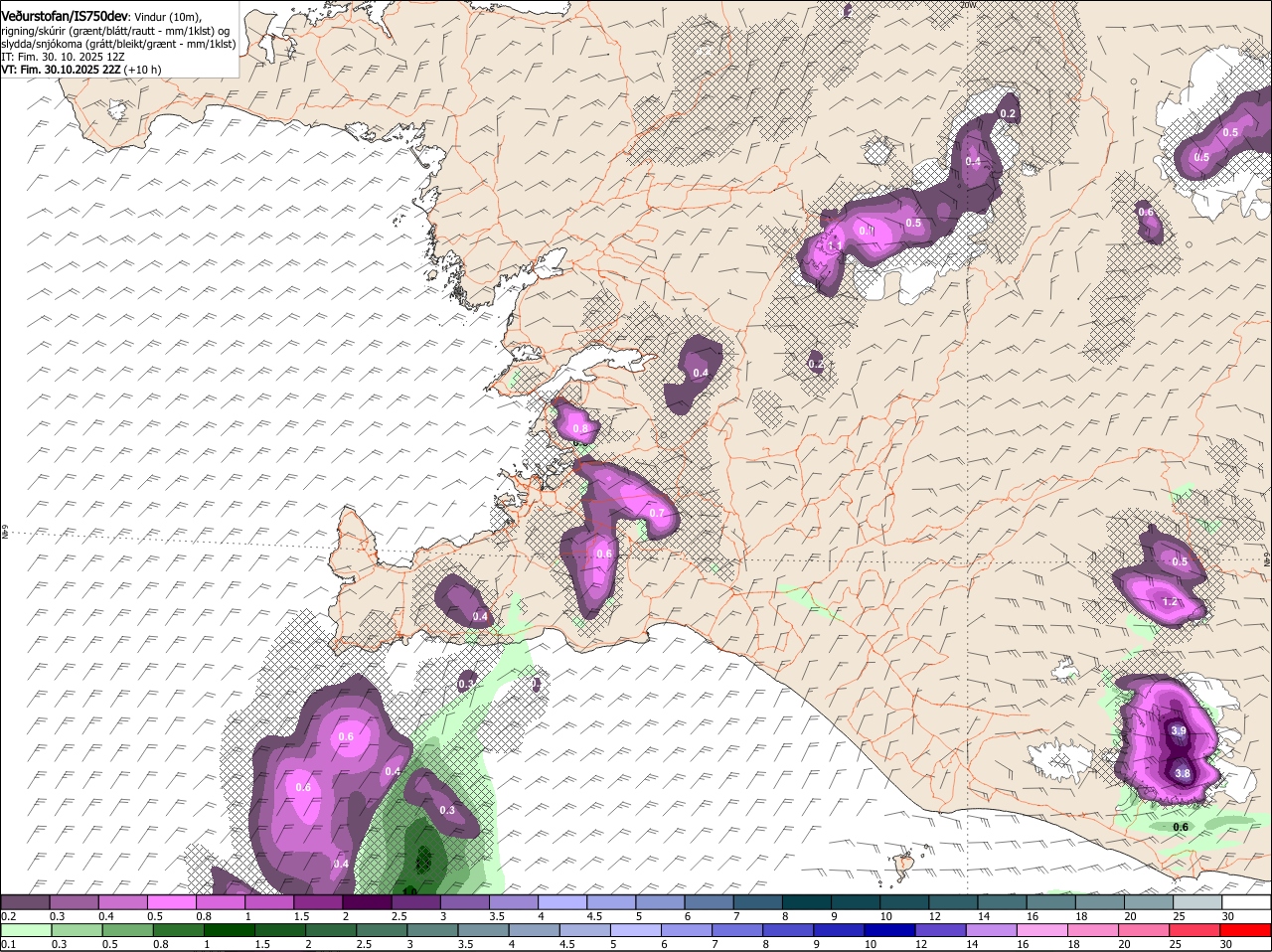Screen dimensions: 1272x952
Task: Click the 20W longitude label
Action: click(x=969, y=5)
